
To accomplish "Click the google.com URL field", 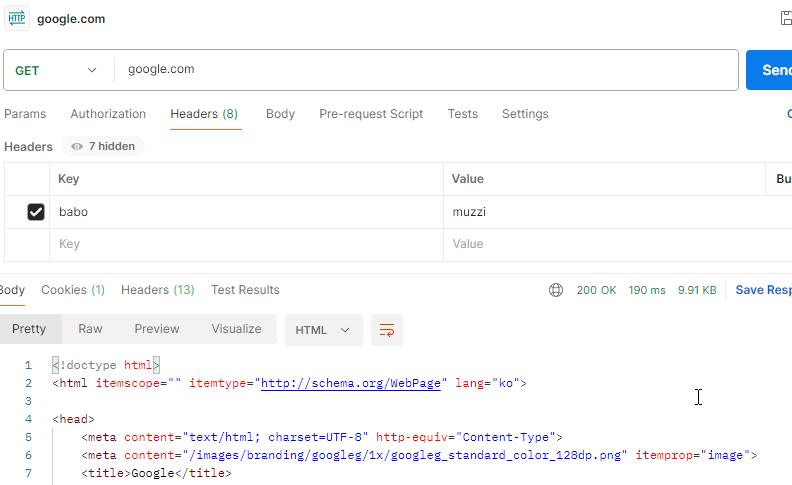I will tap(426, 70).
